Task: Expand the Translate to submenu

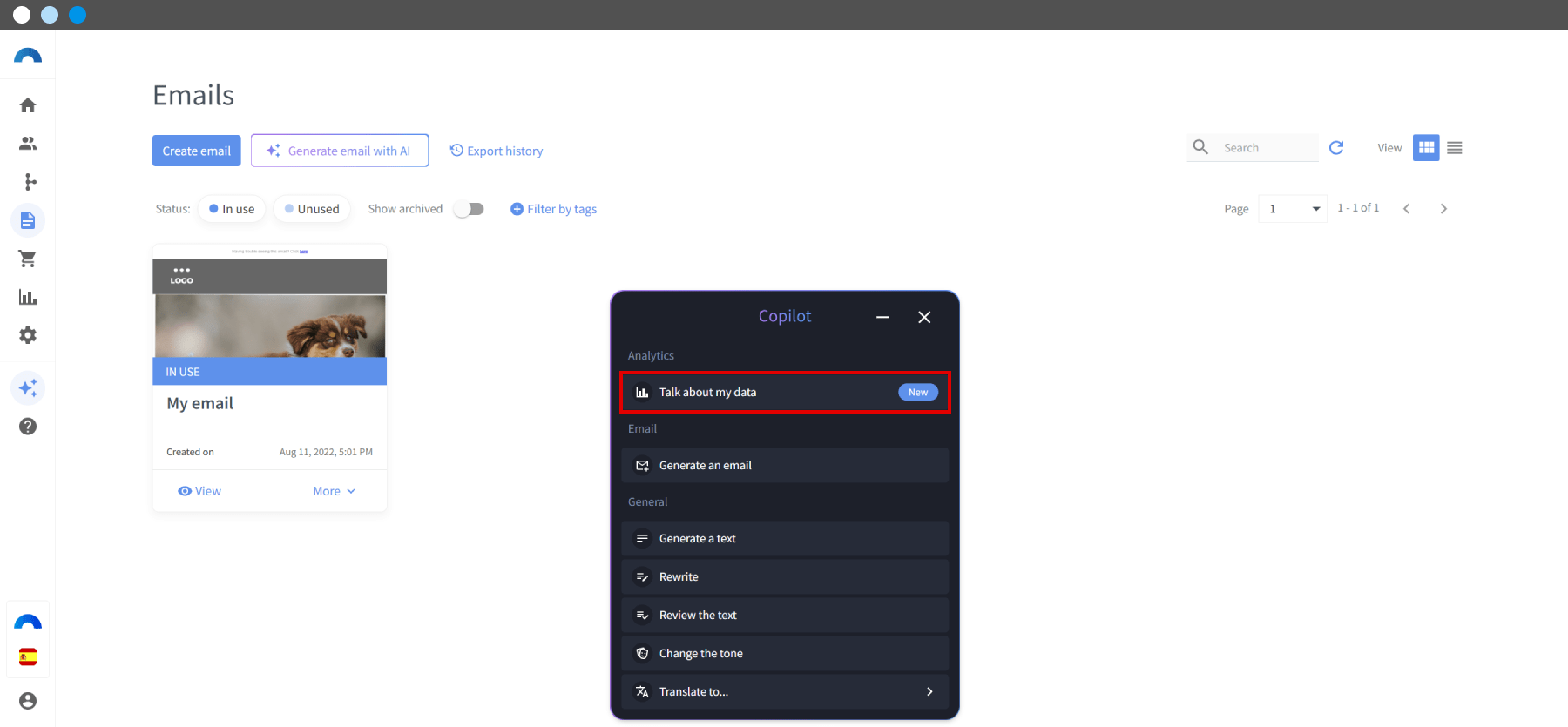Action: [785, 691]
